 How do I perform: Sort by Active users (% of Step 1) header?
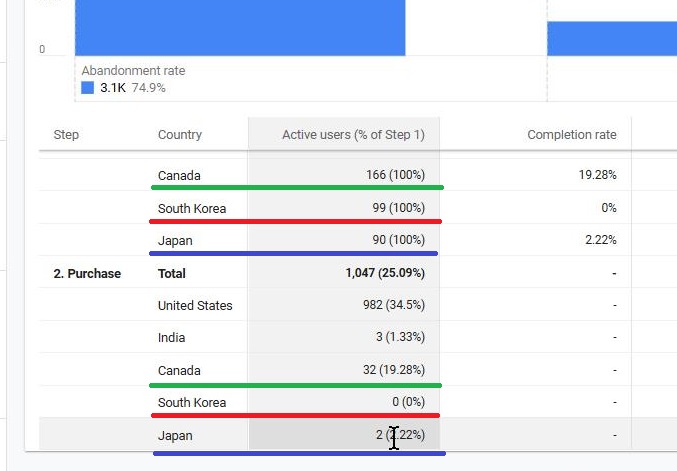(x=353, y=135)
